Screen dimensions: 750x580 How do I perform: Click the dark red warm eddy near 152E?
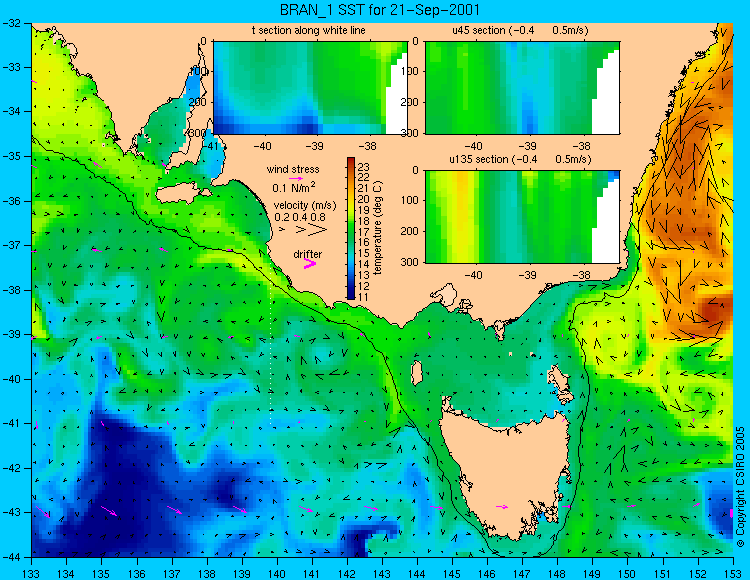[716, 308]
